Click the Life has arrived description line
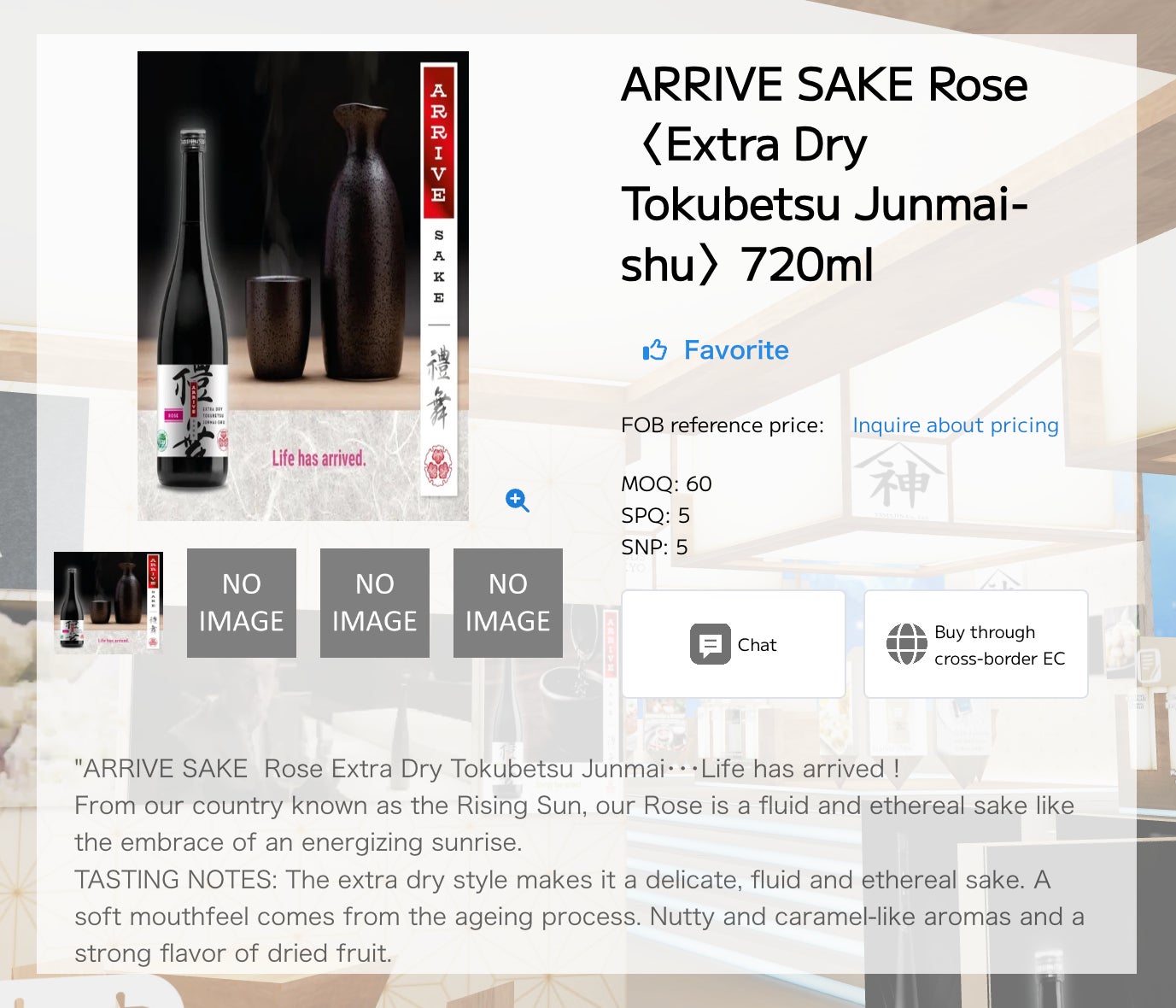Image resolution: width=1176 pixels, height=1008 pixels. click(487, 769)
